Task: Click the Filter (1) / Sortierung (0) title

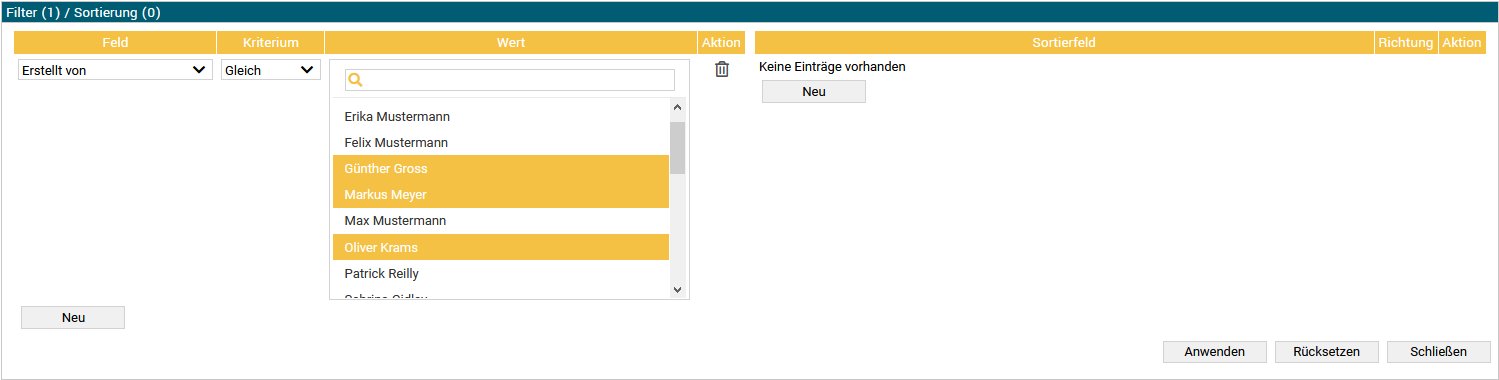Action: click(x=83, y=13)
